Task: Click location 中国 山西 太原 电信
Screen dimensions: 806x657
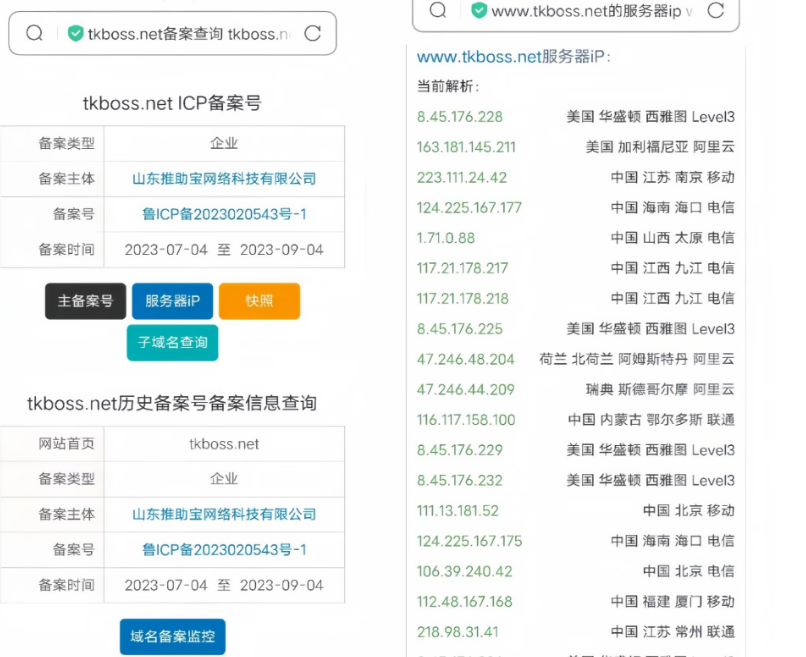Action: pyautogui.click(x=673, y=238)
